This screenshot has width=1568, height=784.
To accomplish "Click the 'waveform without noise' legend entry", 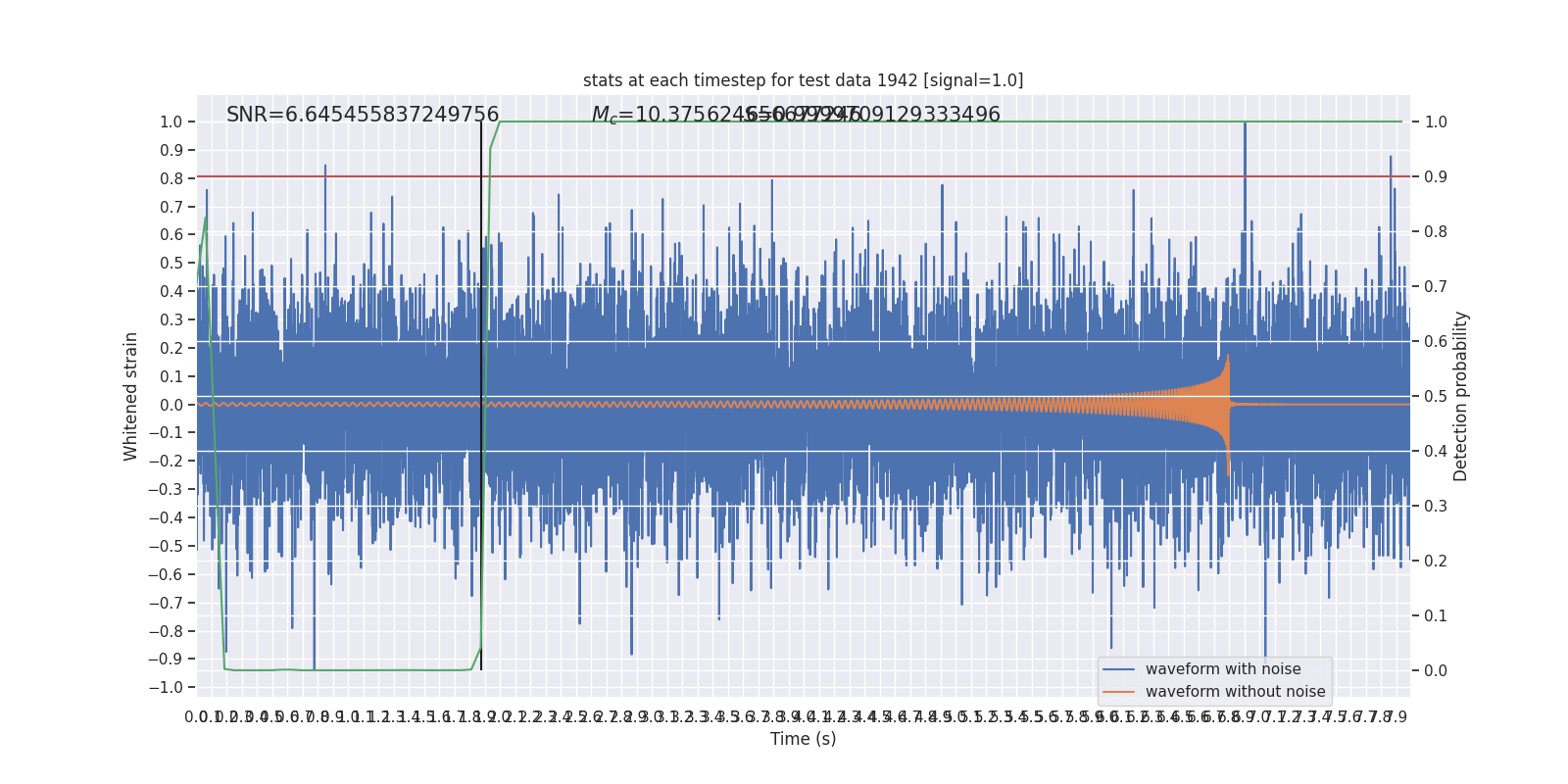I will [1235, 692].
